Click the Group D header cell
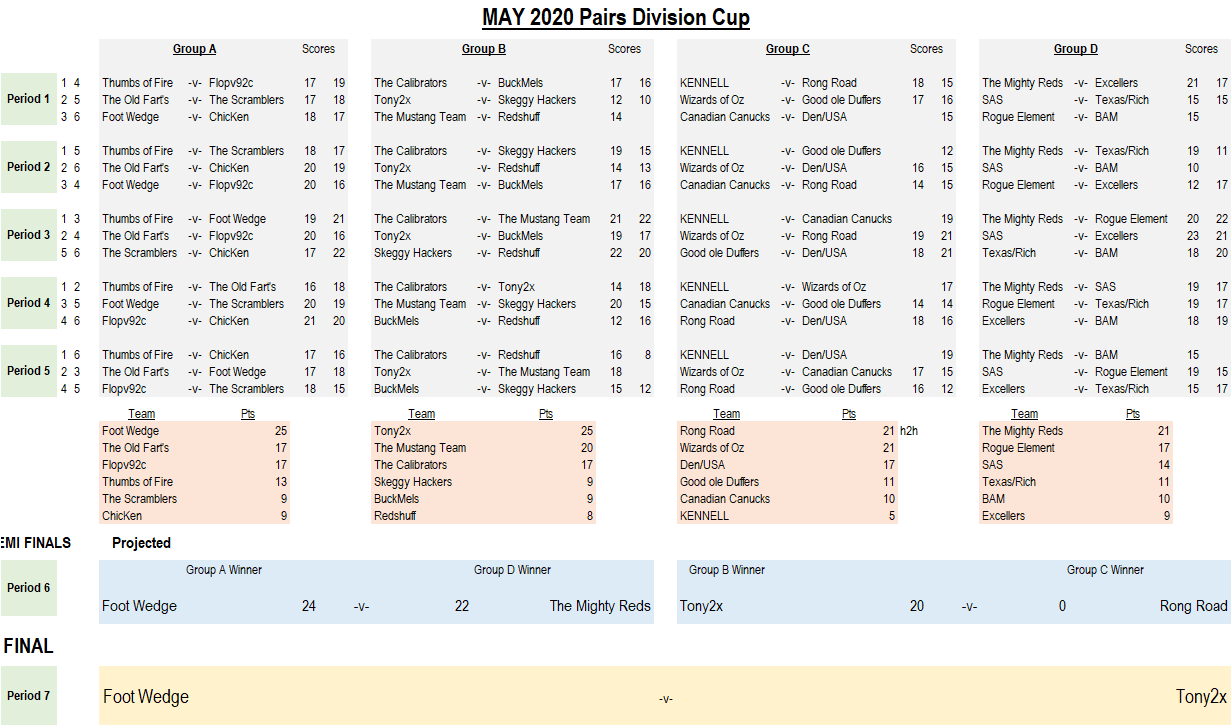The width and height of the screenshot is (1231, 725). click(1075, 49)
